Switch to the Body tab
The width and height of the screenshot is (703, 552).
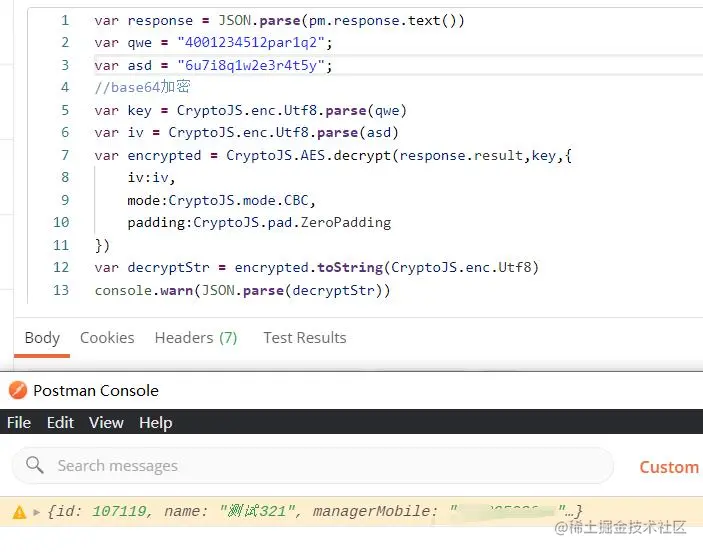pyautogui.click(x=42, y=338)
